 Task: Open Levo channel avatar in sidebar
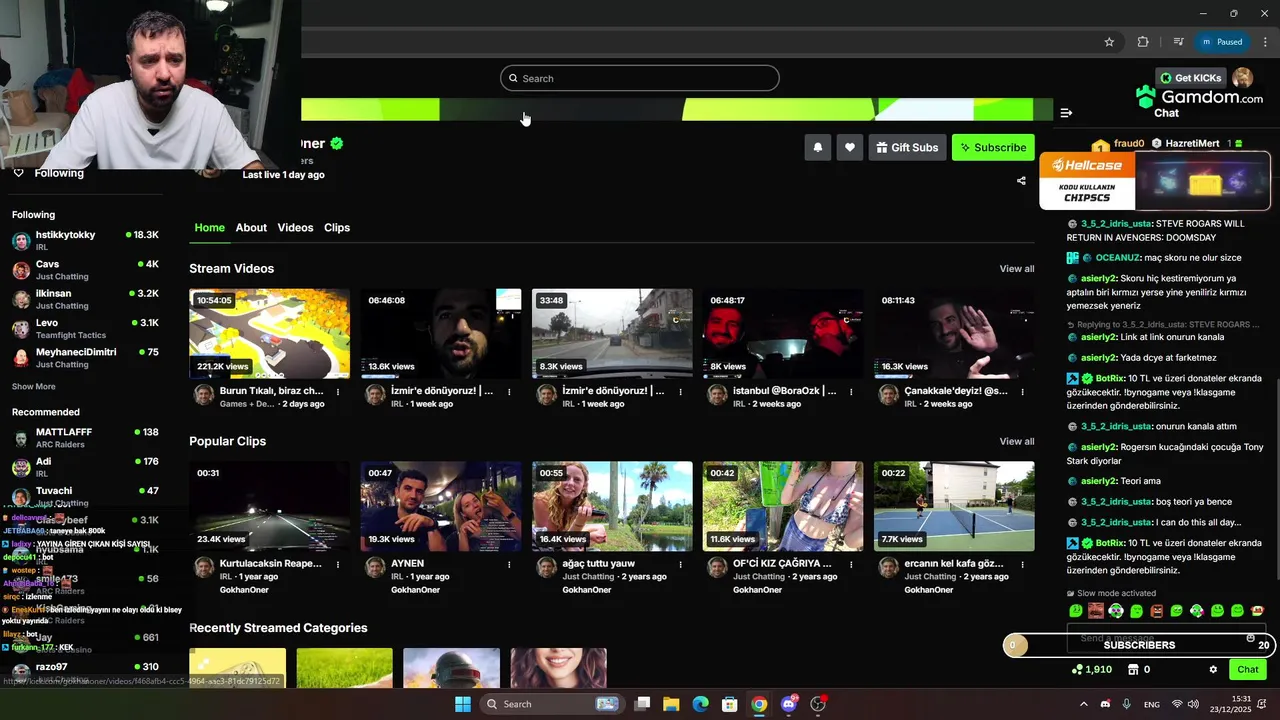click(21, 329)
